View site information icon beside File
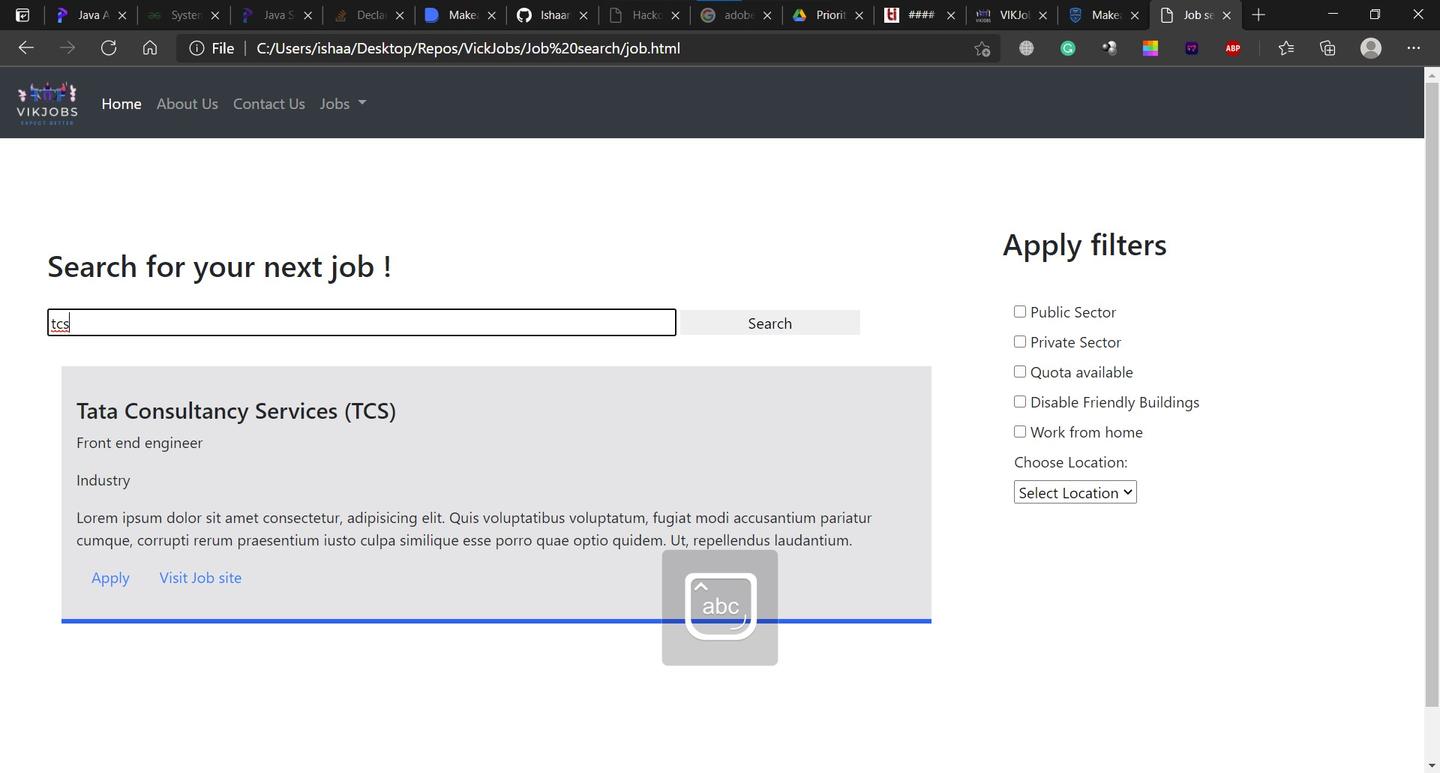Viewport: 1440px width, 773px height. click(x=197, y=48)
